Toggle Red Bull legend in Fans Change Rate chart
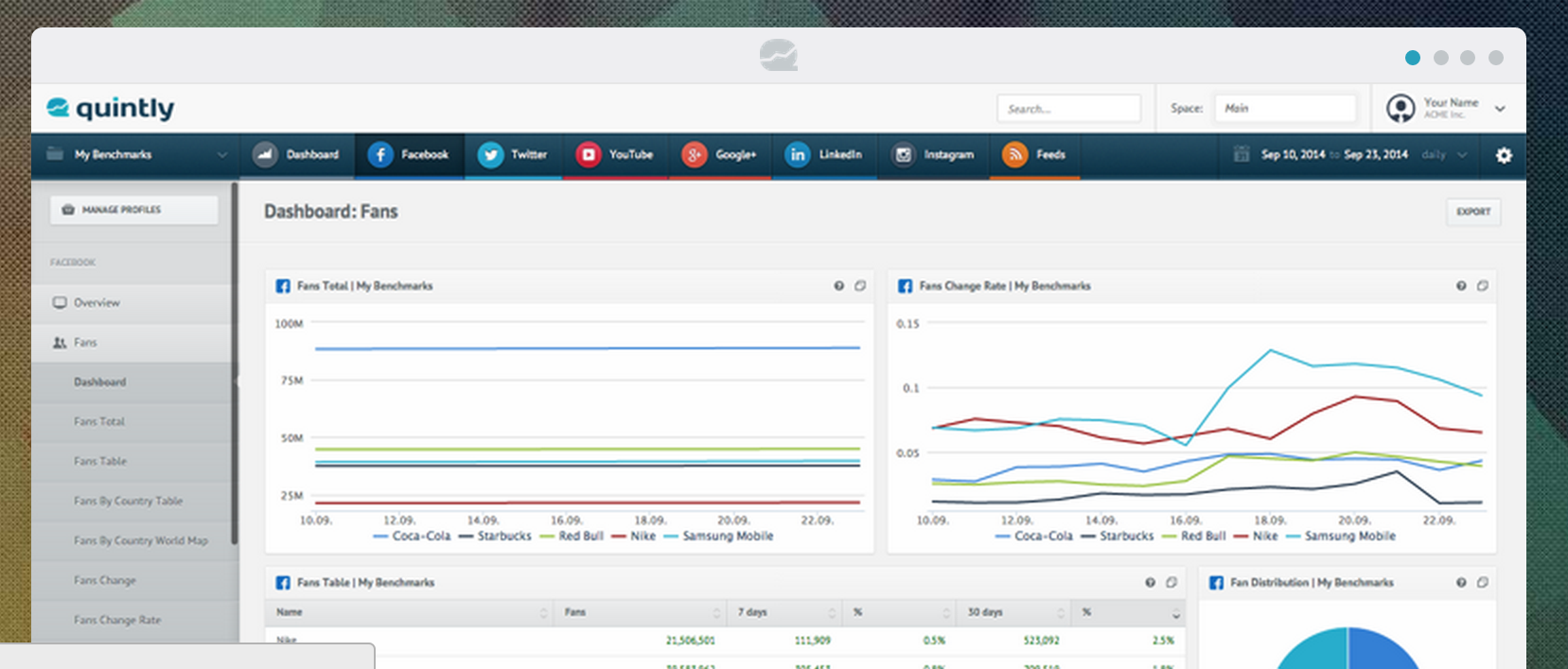 [x=1194, y=537]
